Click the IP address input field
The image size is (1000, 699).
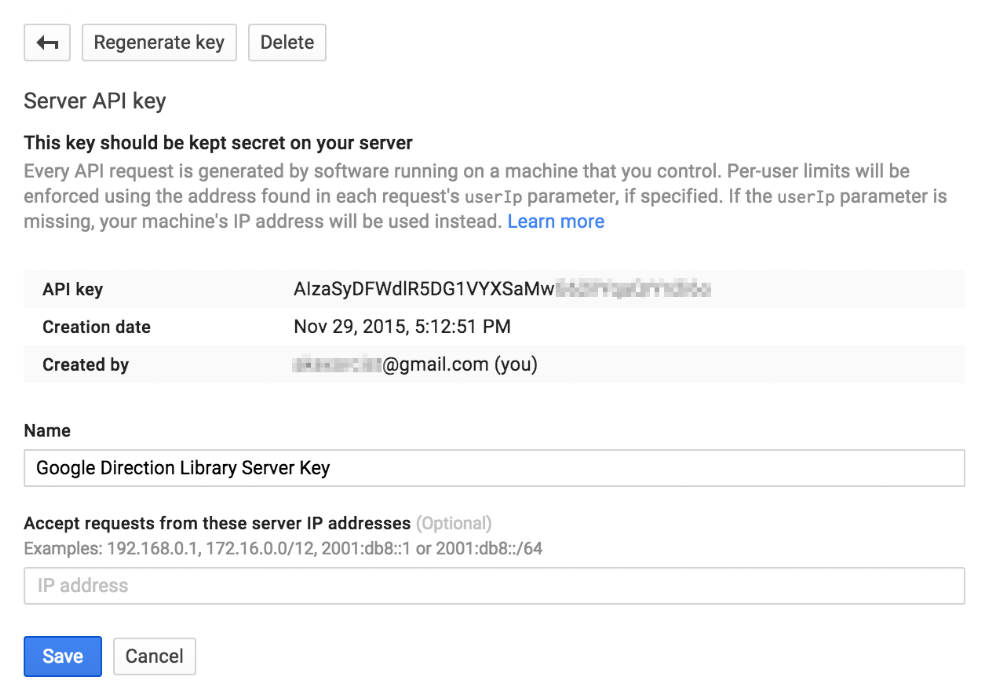click(x=494, y=586)
